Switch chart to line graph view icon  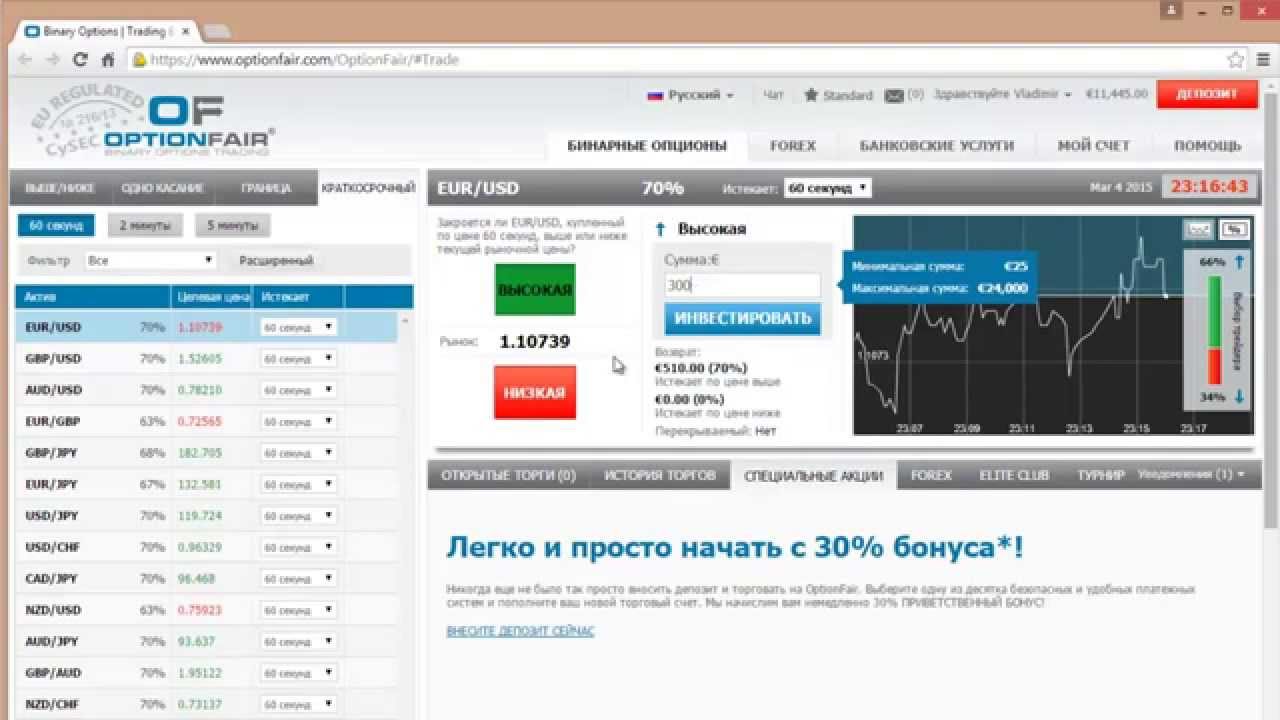pos(1199,230)
